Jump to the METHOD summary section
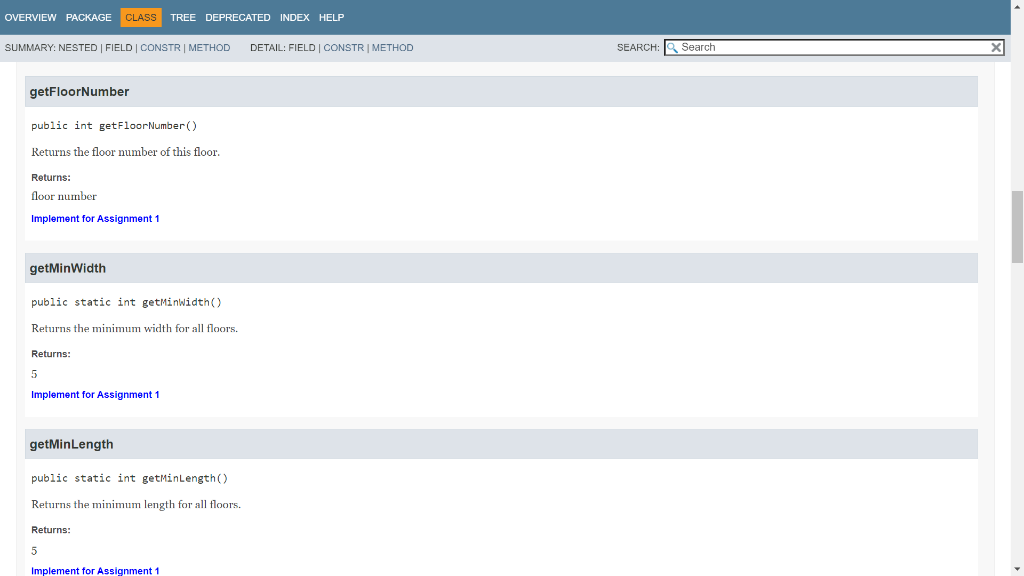This screenshot has width=1024, height=576. [209, 47]
